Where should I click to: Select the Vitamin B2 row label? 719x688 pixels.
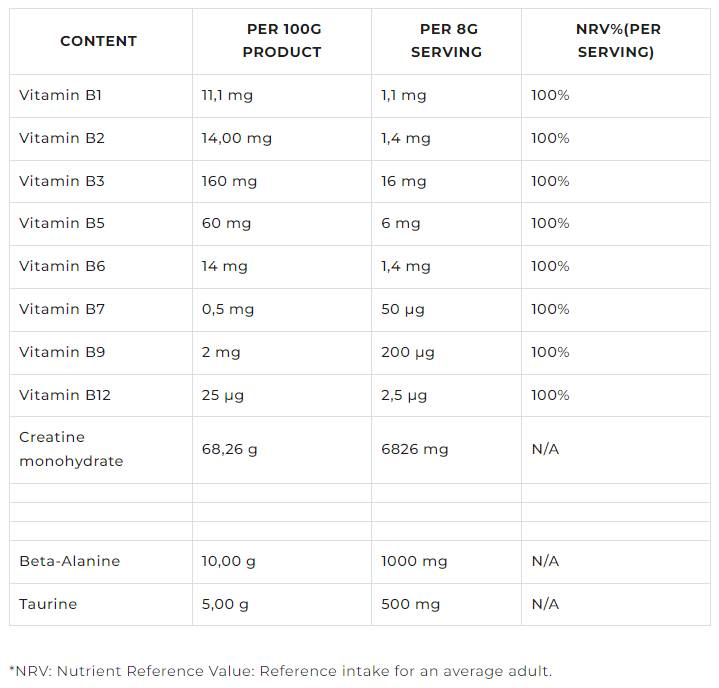[x=62, y=138]
